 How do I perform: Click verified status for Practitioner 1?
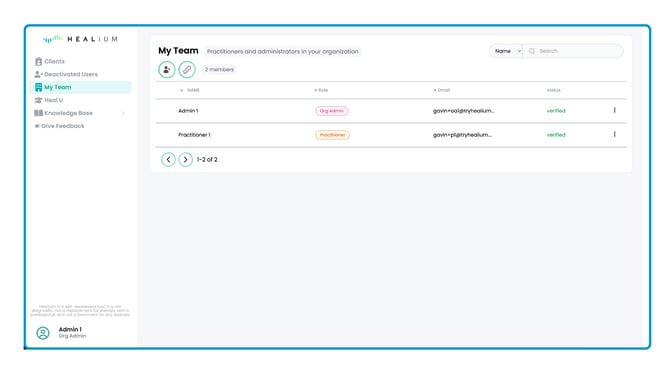556,135
